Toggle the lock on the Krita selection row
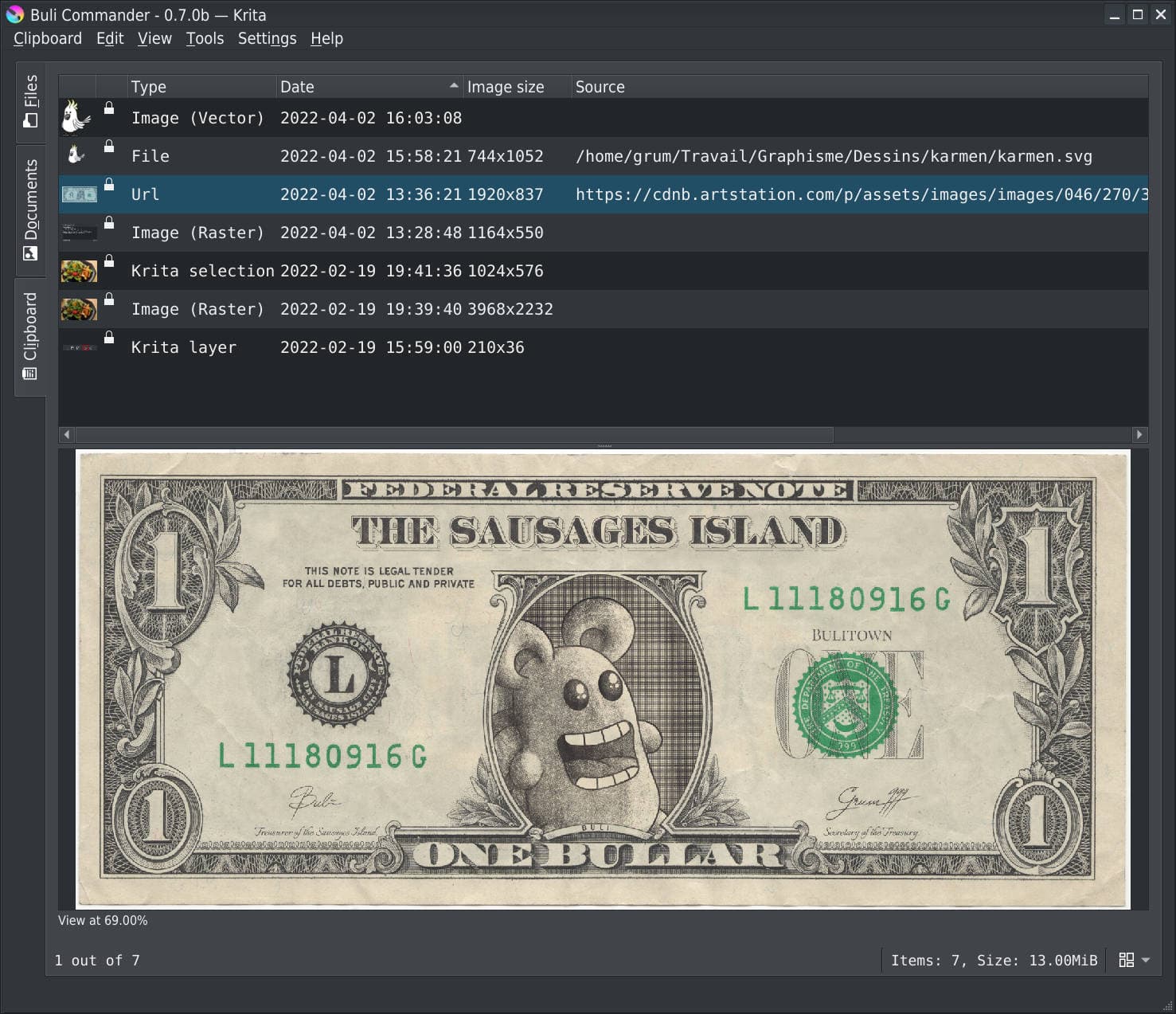The height and width of the screenshot is (1014, 1176). click(109, 260)
